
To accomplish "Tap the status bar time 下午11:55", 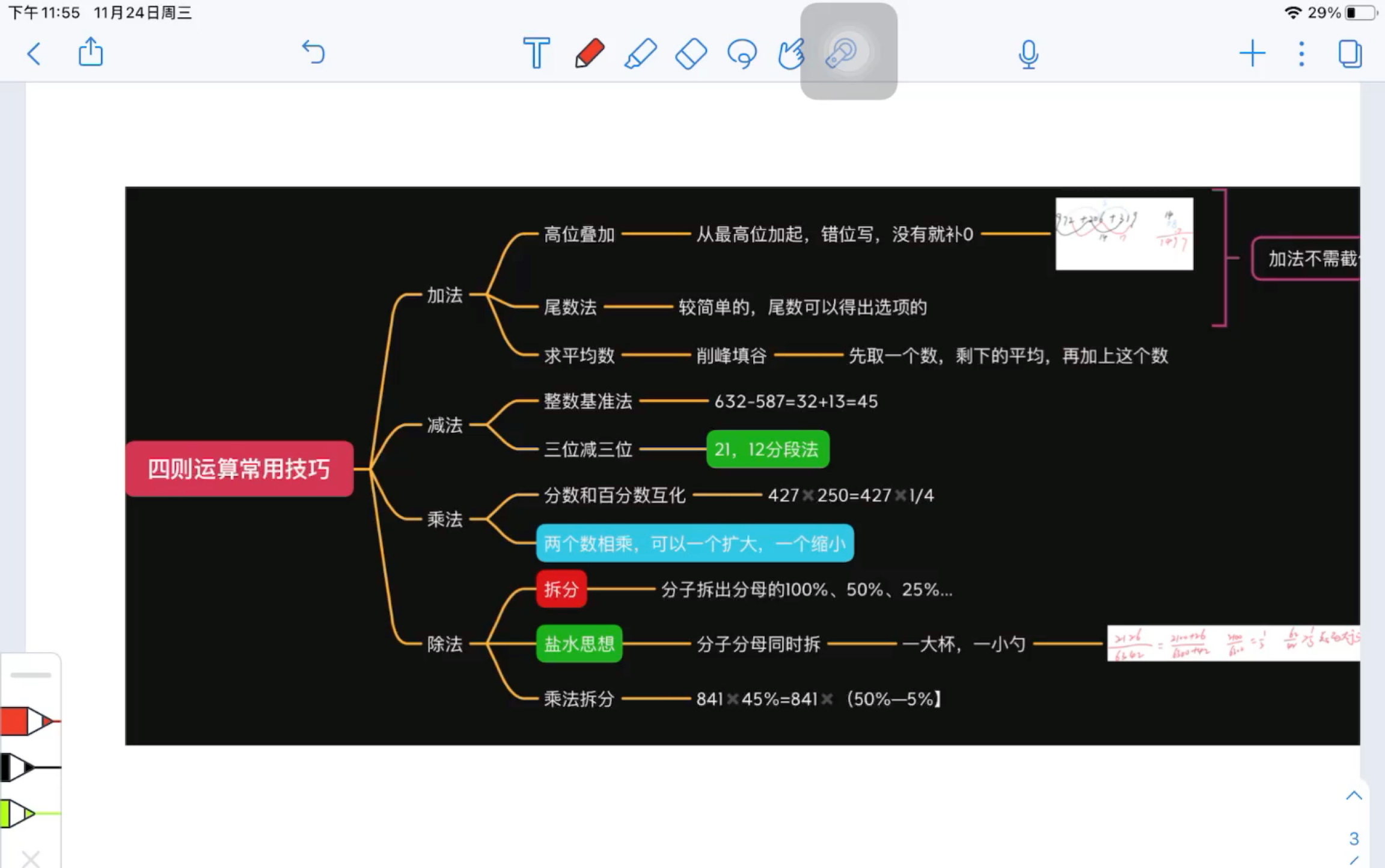I will pos(44,13).
